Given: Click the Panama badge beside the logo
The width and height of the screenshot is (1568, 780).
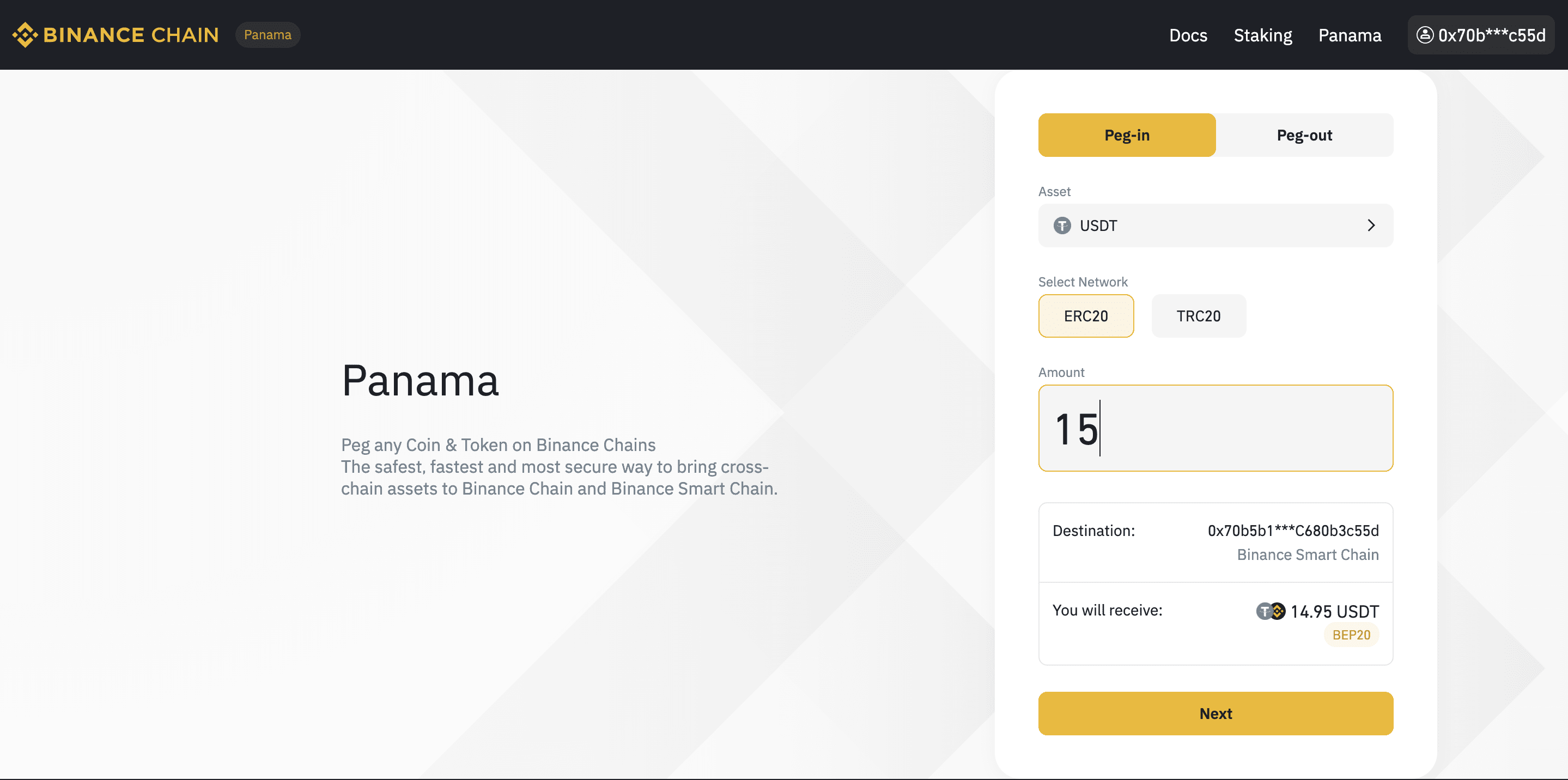Looking at the screenshot, I should pyautogui.click(x=268, y=35).
